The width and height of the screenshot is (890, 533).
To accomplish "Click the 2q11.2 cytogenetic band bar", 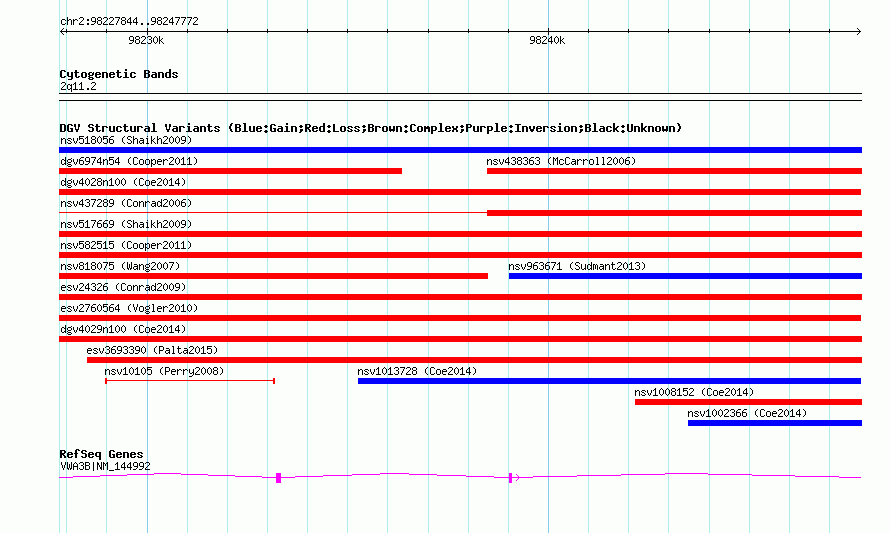I will click(x=460, y=97).
